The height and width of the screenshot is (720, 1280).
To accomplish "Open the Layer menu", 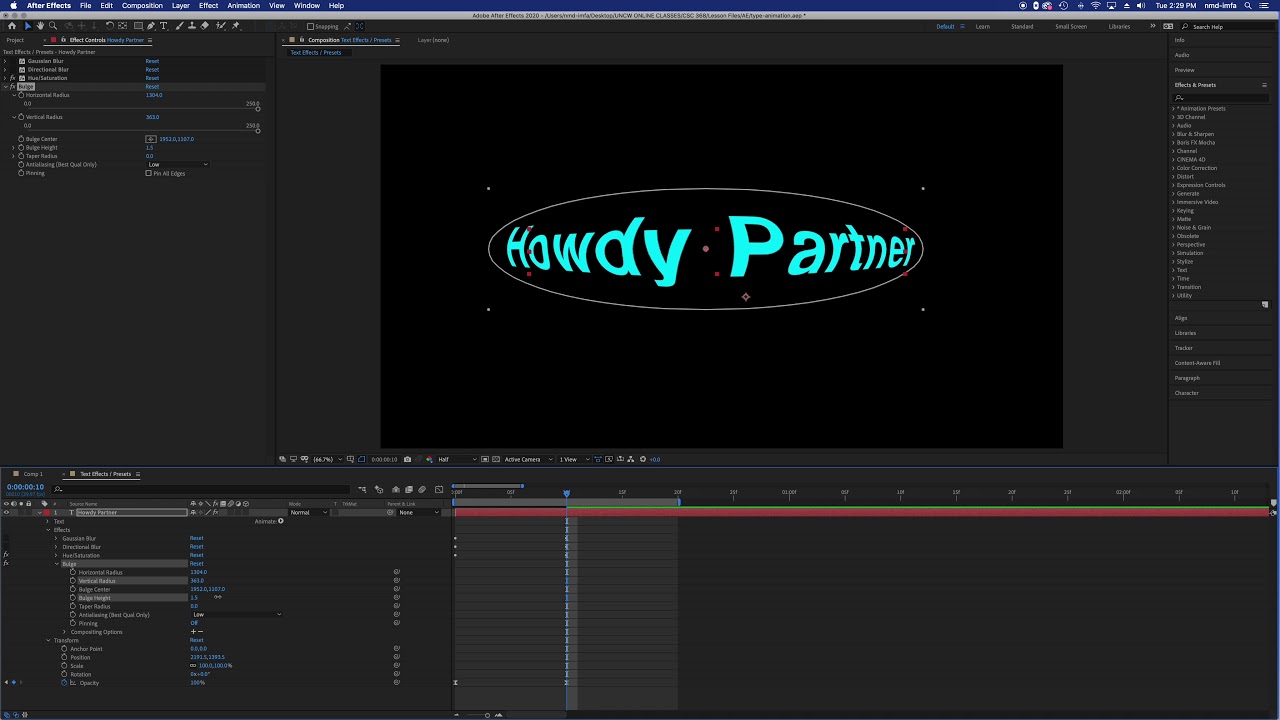I will [x=180, y=5].
